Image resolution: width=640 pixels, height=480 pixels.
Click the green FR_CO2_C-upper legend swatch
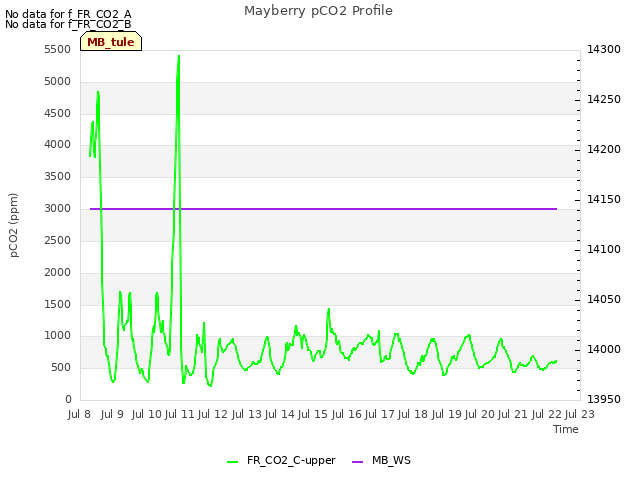point(233,462)
